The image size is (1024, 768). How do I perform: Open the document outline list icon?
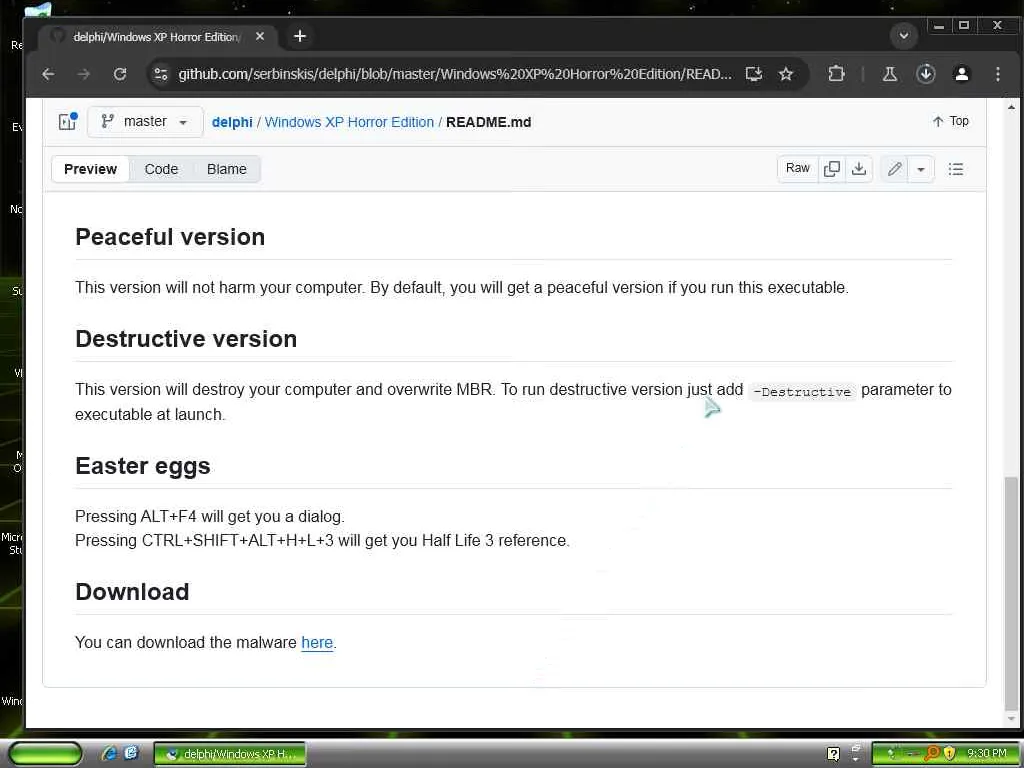[956, 169]
